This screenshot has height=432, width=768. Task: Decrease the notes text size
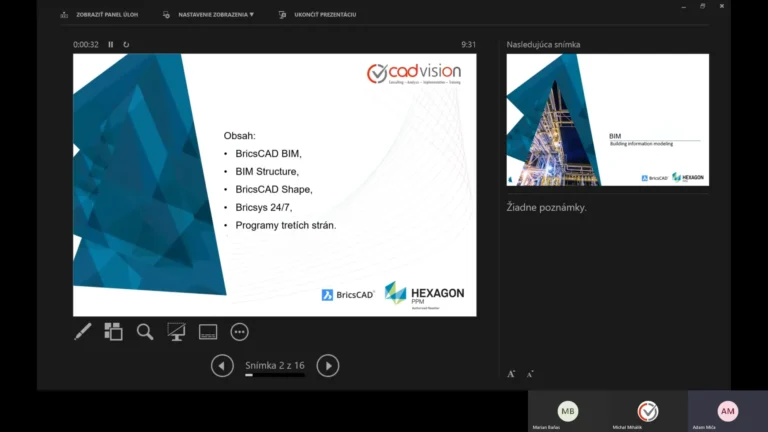point(529,374)
